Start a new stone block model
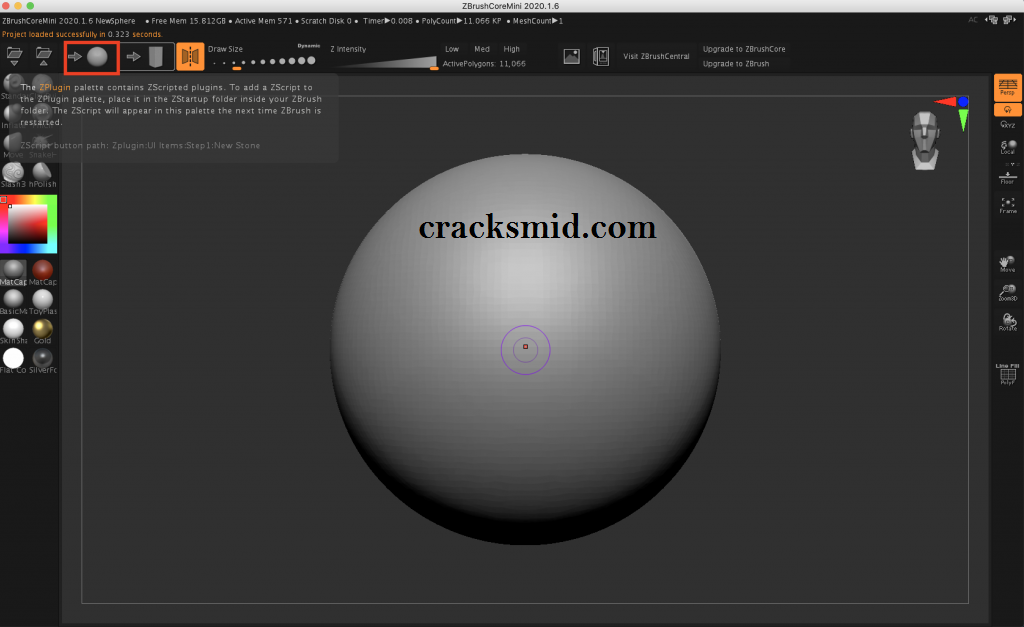This screenshot has height=627, width=1024. click(148, 57)
